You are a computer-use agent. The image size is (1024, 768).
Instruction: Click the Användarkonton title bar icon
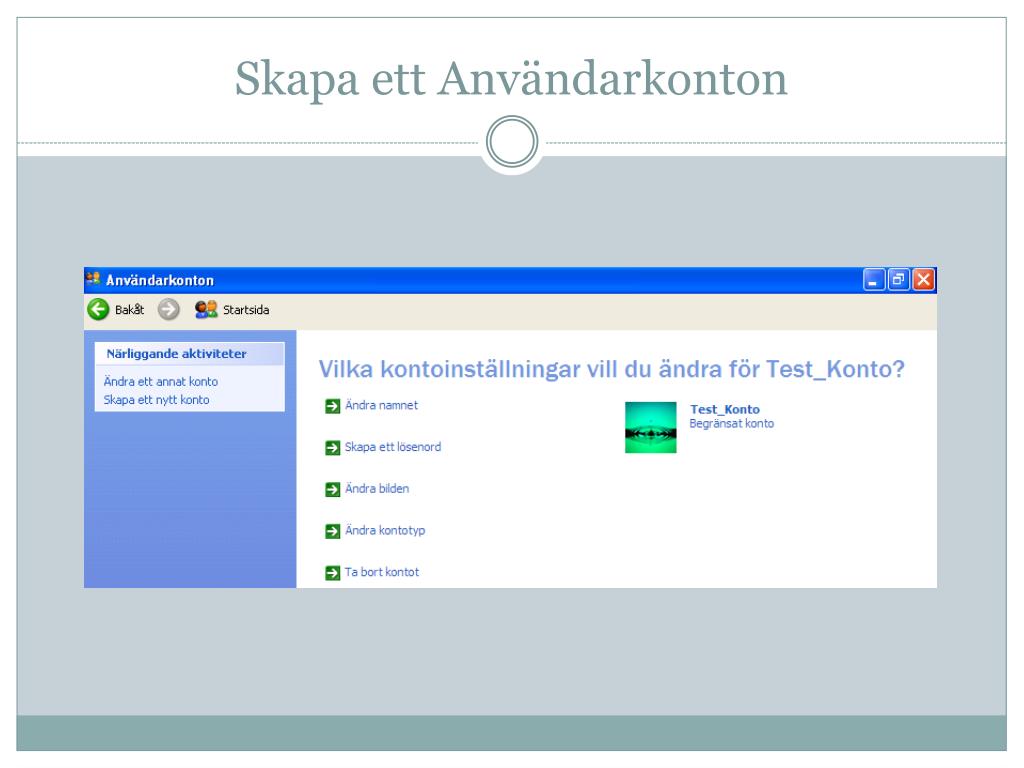pyautogui.click(x=93, y=279)
